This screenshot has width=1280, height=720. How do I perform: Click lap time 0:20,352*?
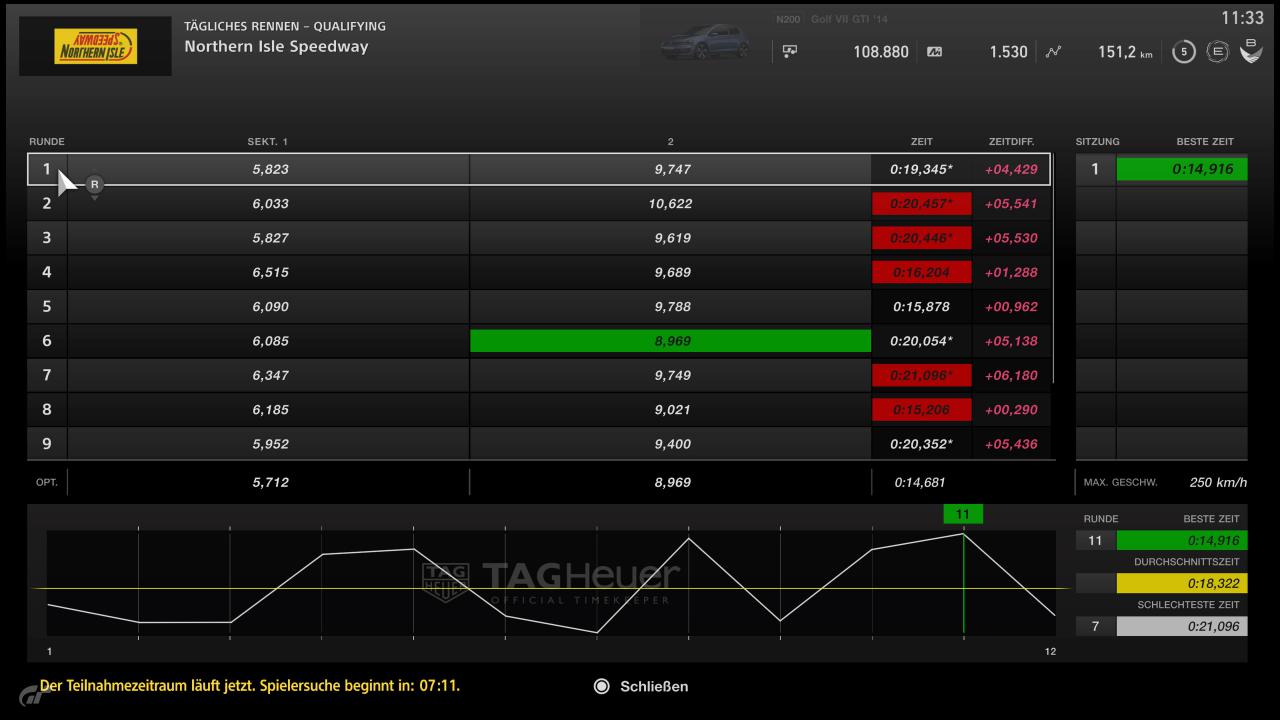click(x=922, y=443)
